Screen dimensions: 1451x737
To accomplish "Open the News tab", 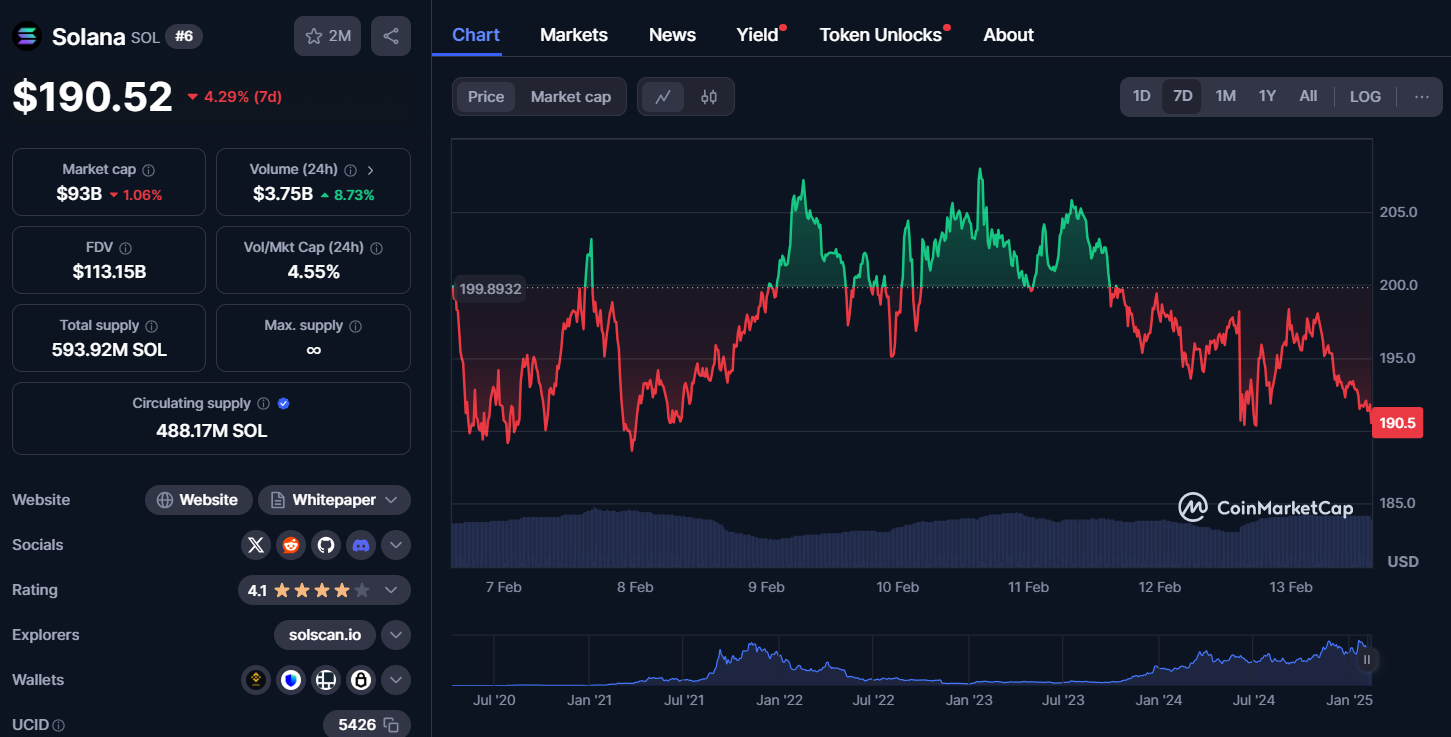I will tap(672, 35).
